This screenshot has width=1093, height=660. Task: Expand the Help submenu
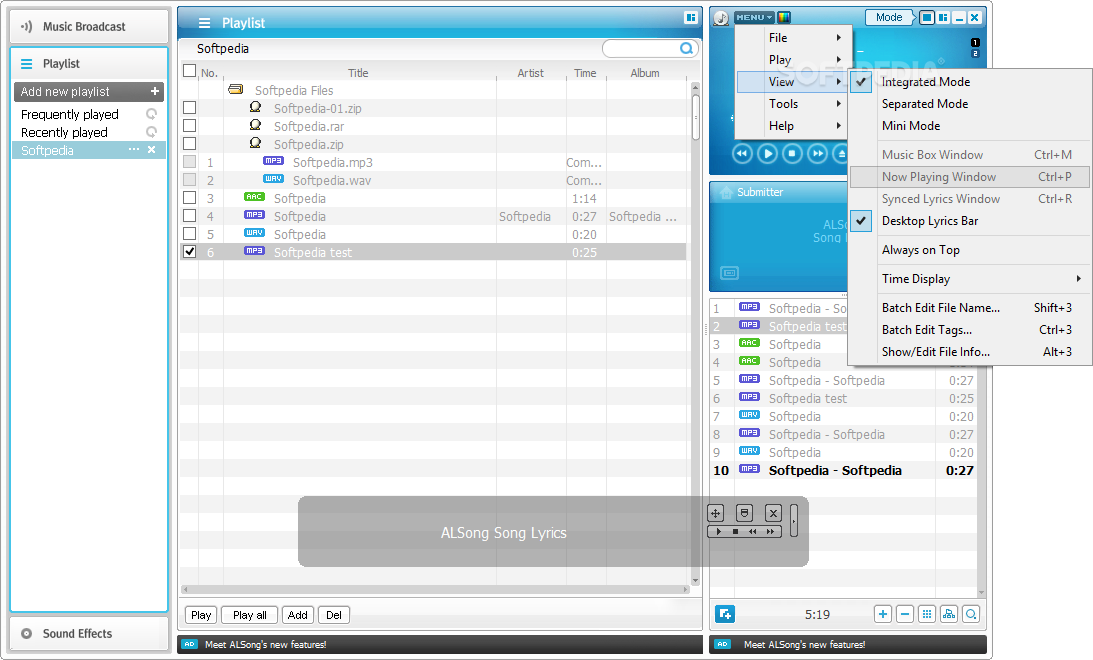coord(792,126)
